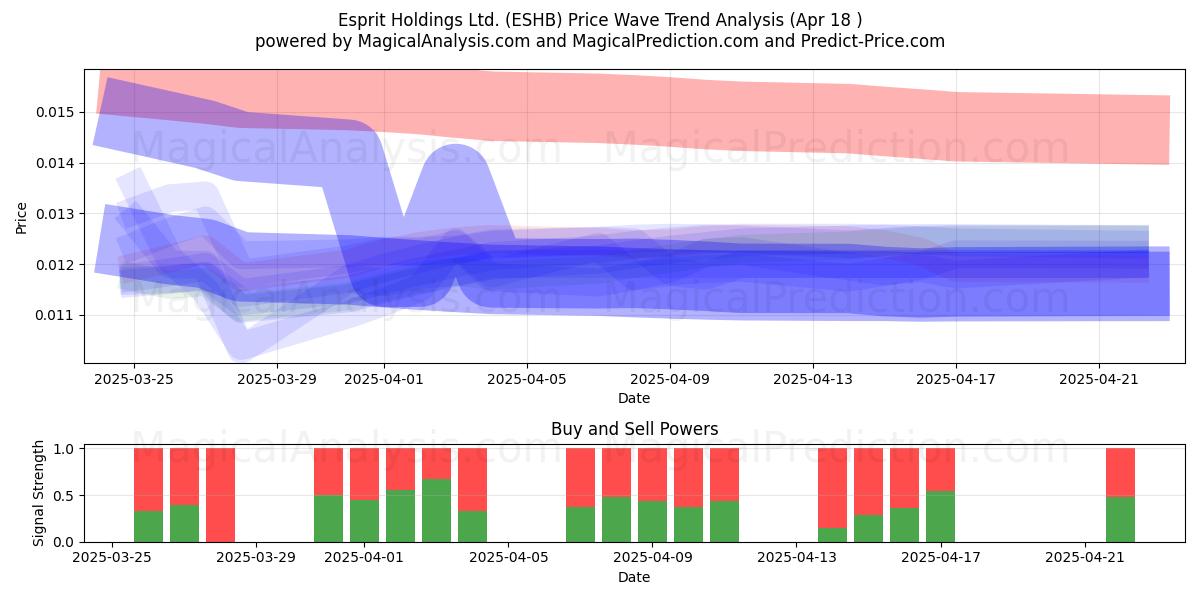
Task: Click the 0.012 price tick label
Action: tap(55, 265)
